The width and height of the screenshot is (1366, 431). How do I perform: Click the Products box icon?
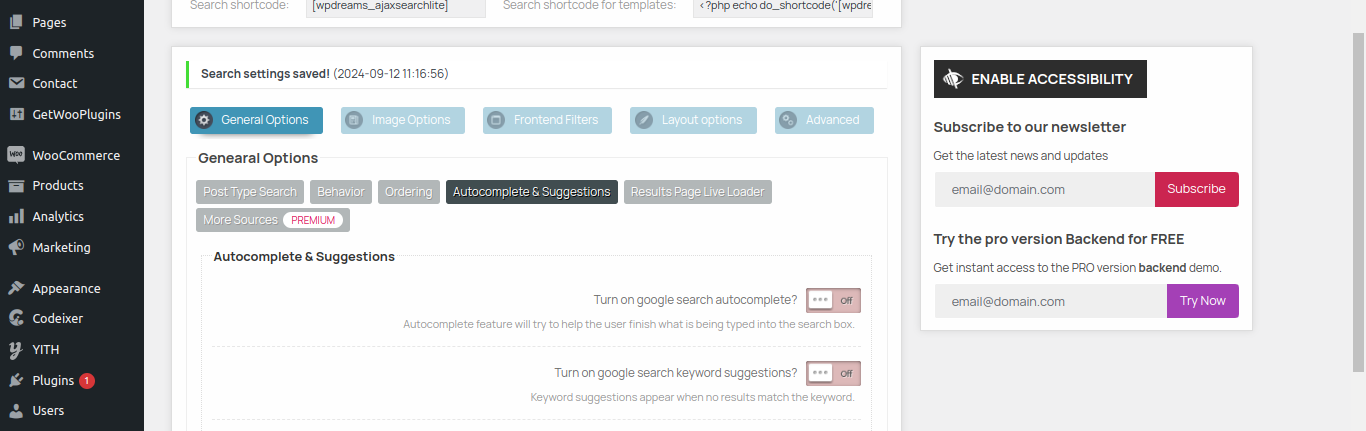click(16, 185)
